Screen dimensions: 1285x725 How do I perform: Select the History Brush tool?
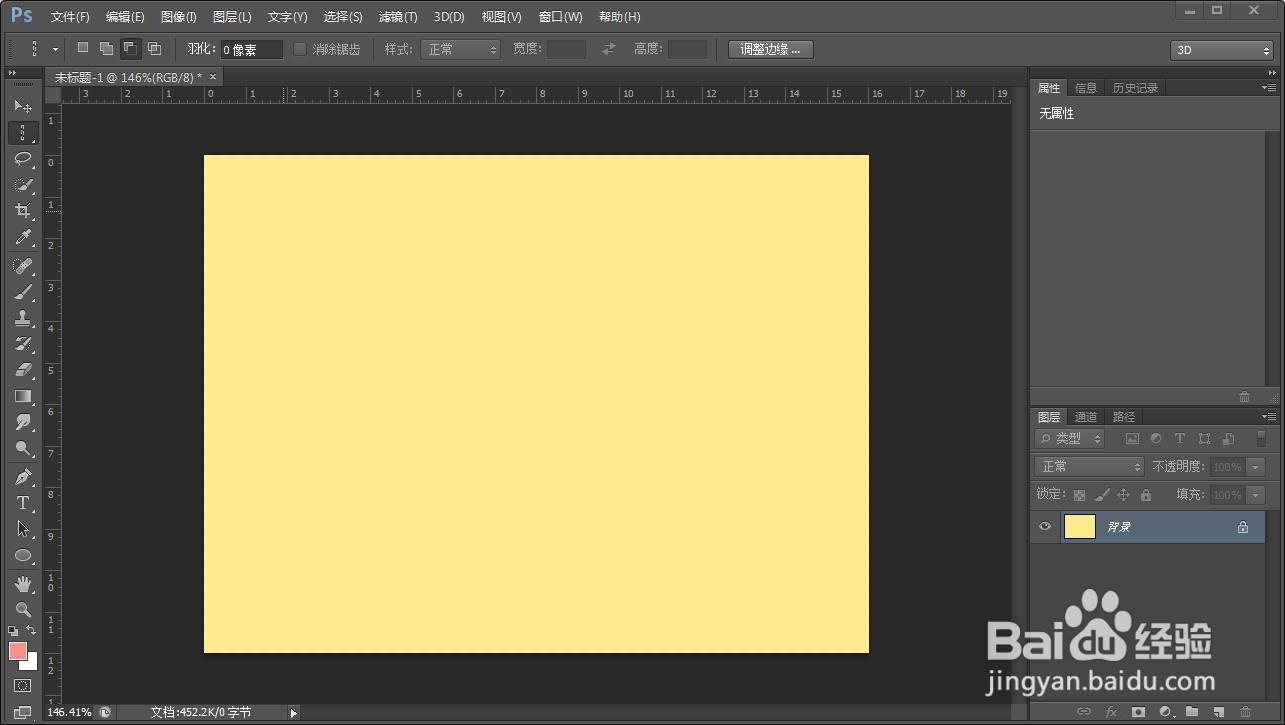click(x=23, y=344)
